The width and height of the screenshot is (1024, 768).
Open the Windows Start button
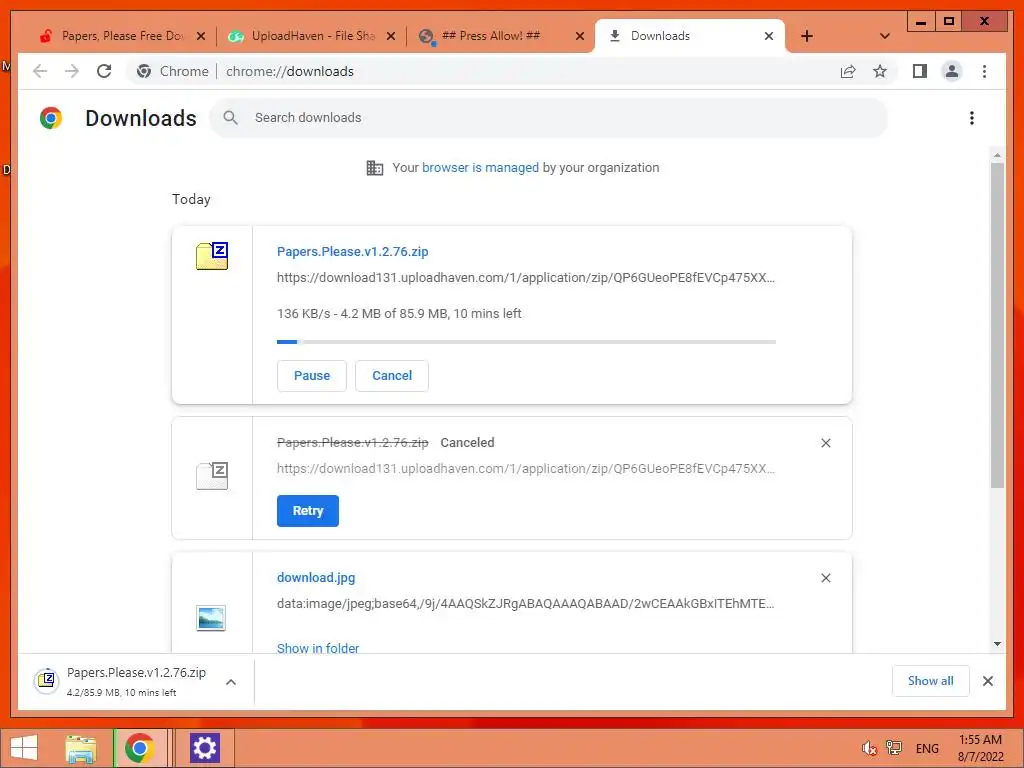(24, 748)
